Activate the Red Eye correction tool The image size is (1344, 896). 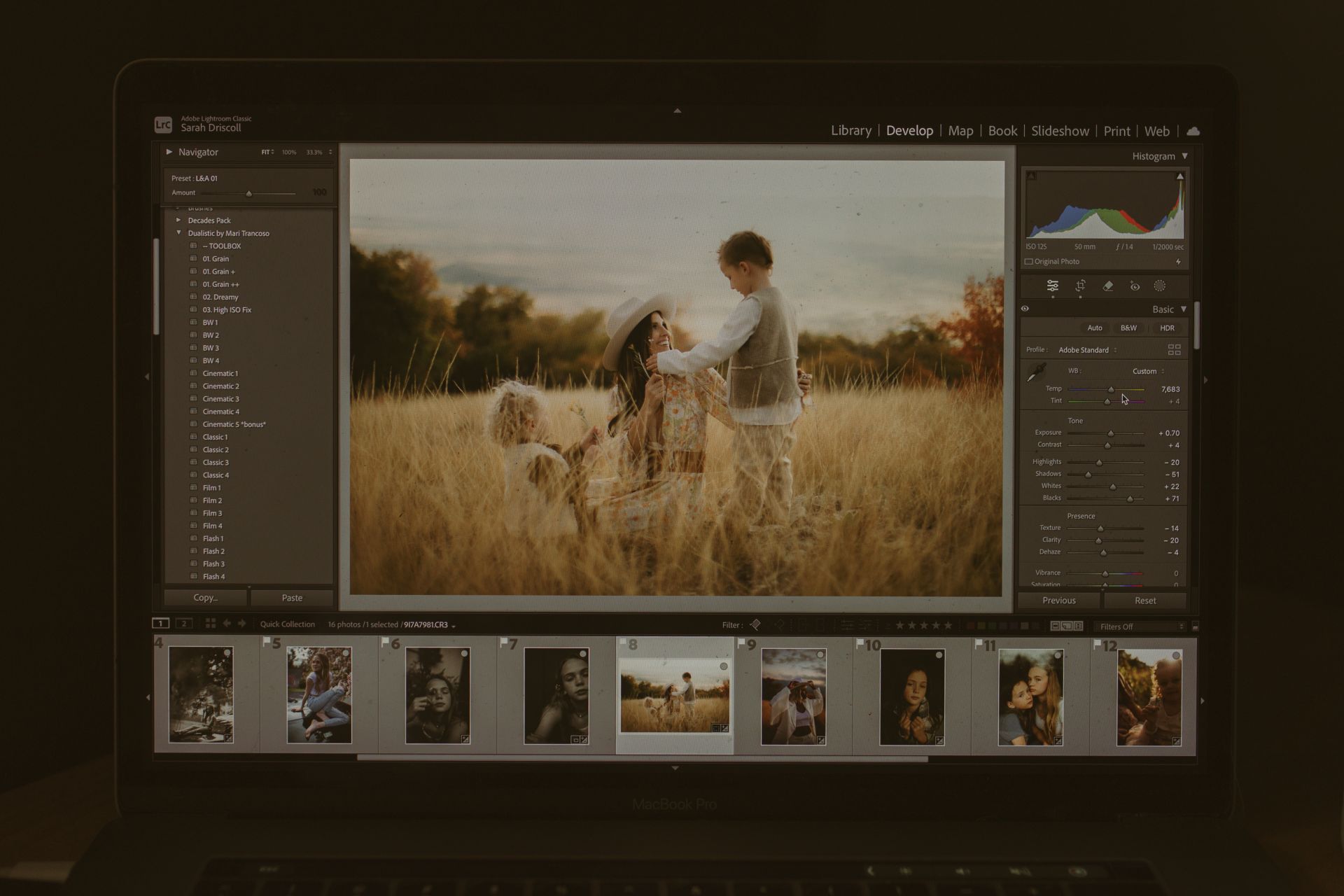1135,286
